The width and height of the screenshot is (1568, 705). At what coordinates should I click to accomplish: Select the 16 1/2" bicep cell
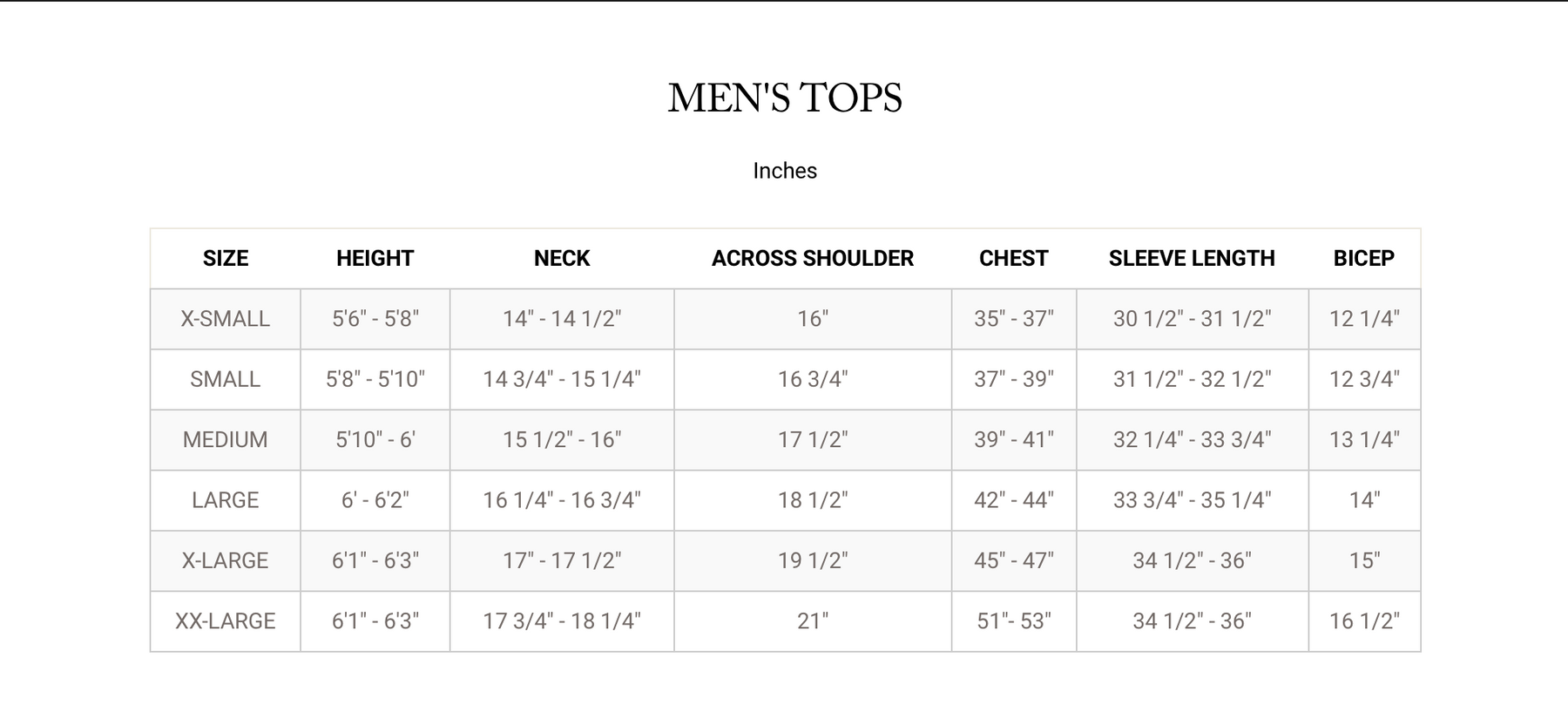(x=1363, y=621)
